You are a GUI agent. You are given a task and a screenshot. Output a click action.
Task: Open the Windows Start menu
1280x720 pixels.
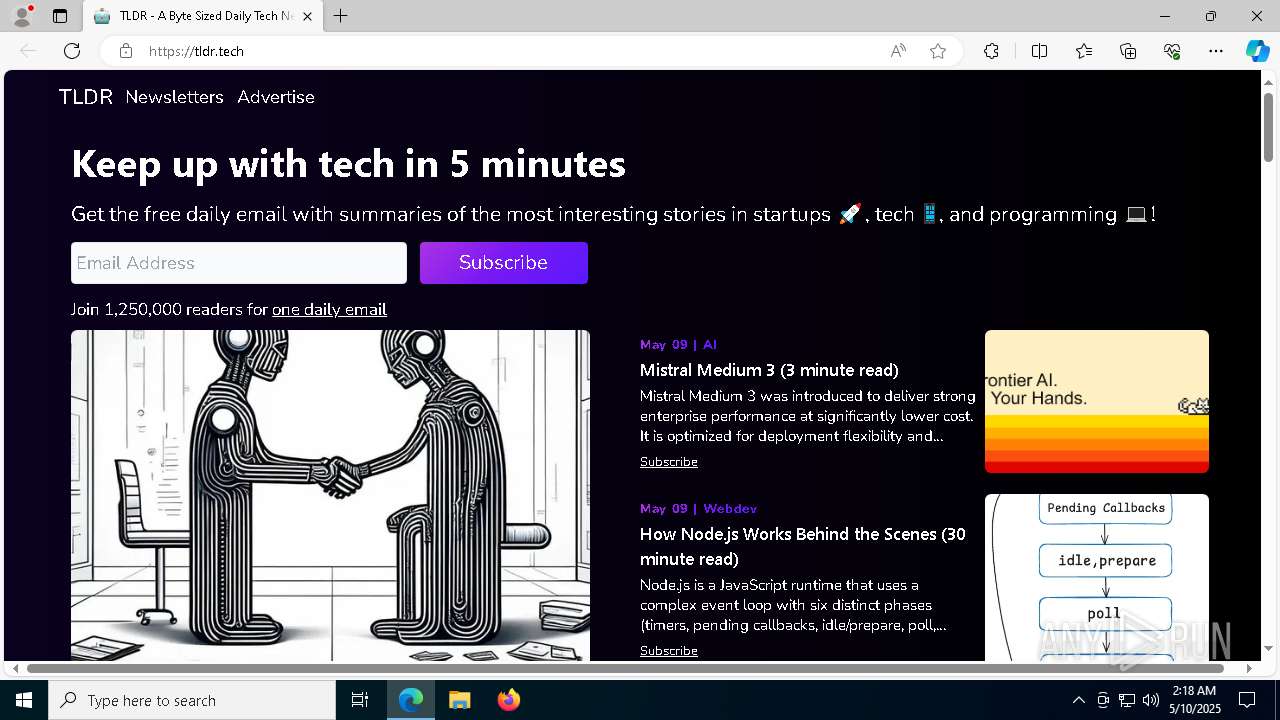click(24, 700)
